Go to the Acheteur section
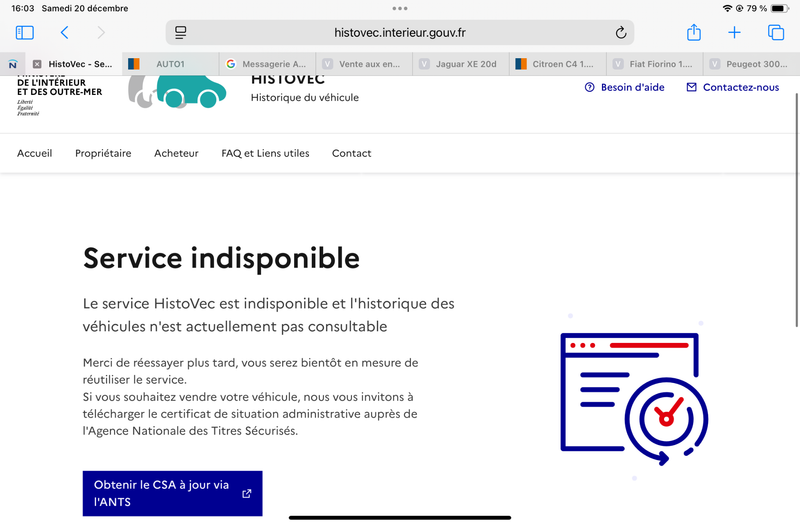The height and width of the screenshot is (525, 800). pos(176,153)
